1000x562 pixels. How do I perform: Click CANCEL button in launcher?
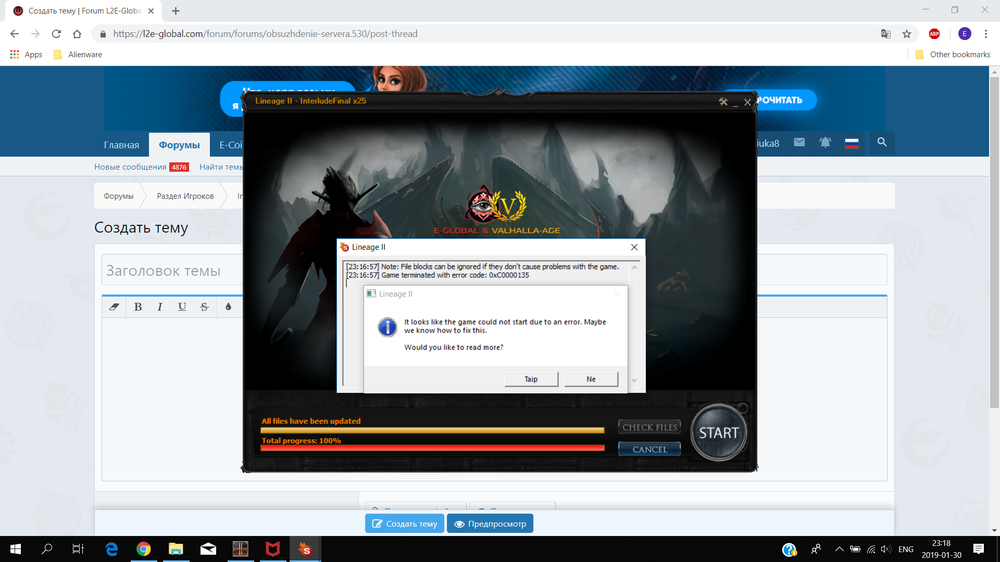click(649, 450)
